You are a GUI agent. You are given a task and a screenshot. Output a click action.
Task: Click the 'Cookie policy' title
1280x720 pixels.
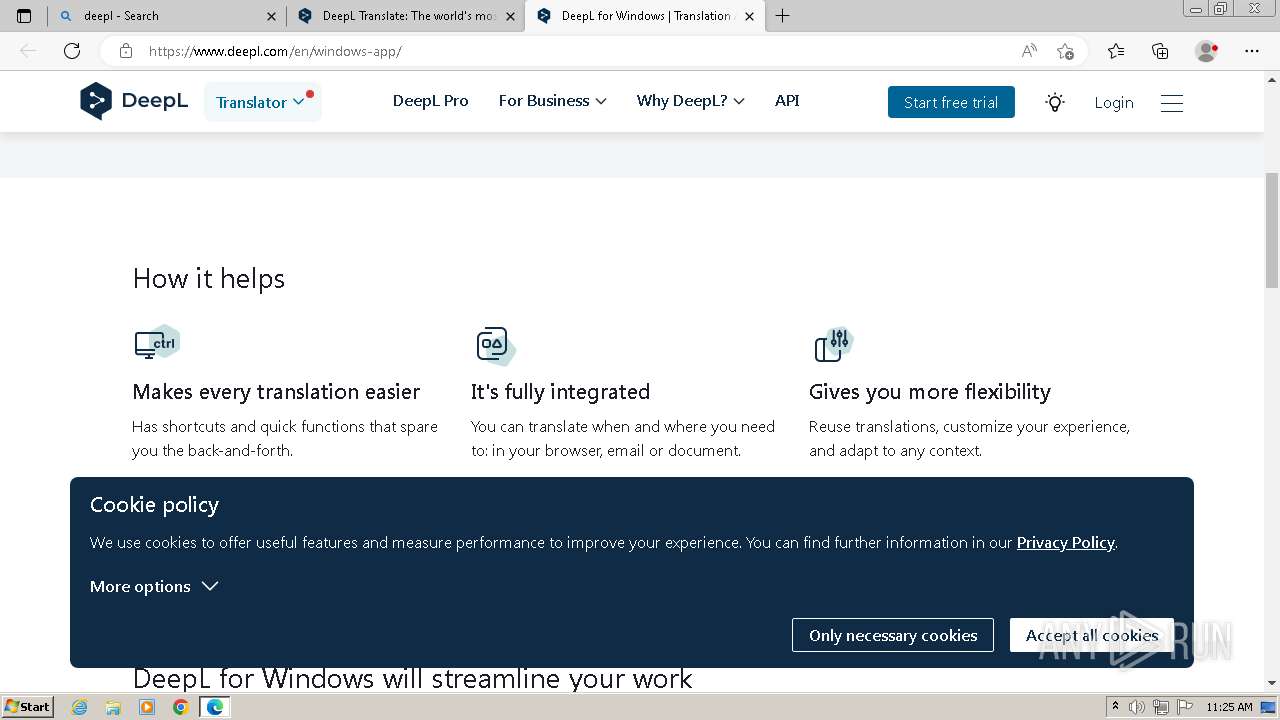(x=154, y=505)
